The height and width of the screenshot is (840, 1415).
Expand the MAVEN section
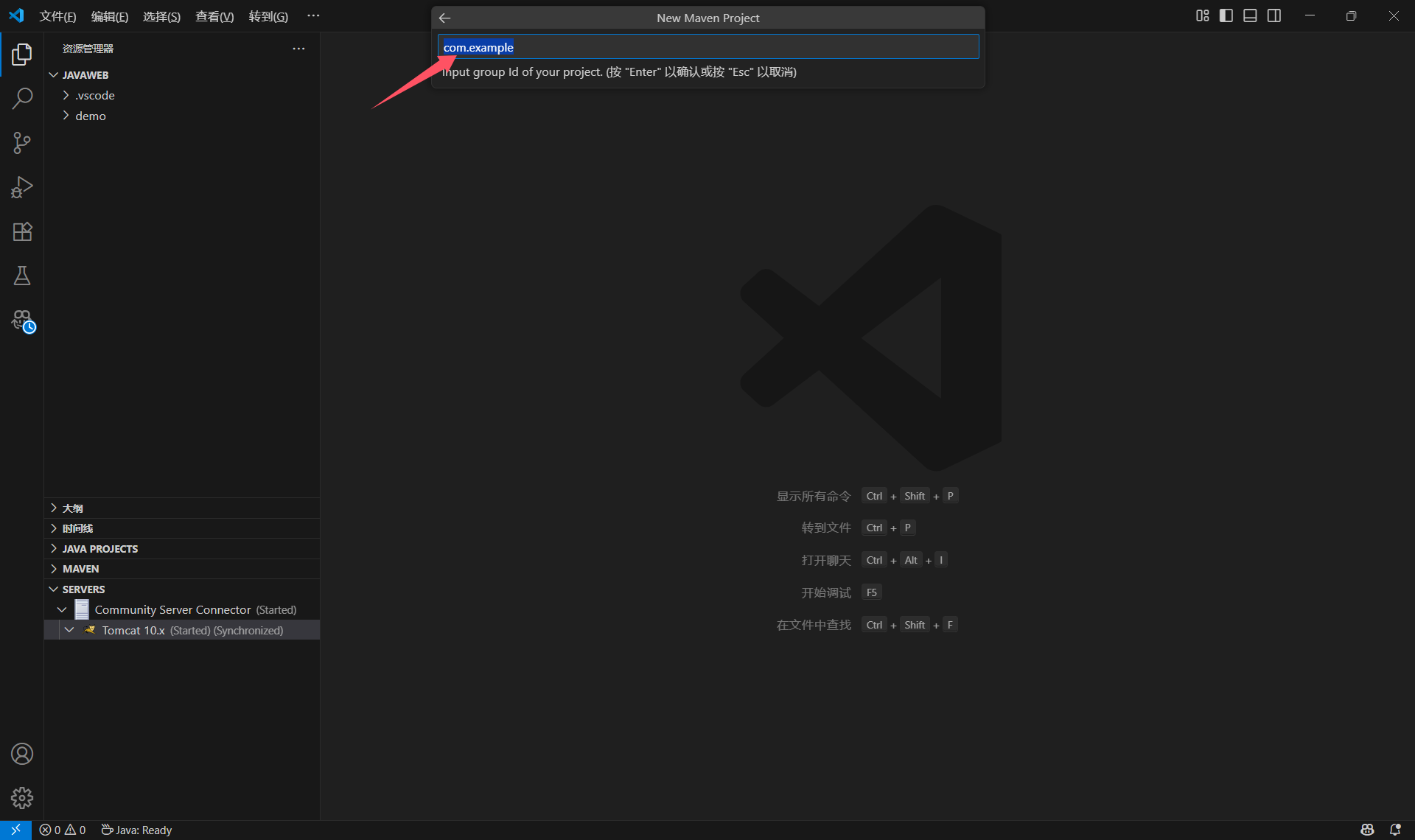[x=80, y=569]
